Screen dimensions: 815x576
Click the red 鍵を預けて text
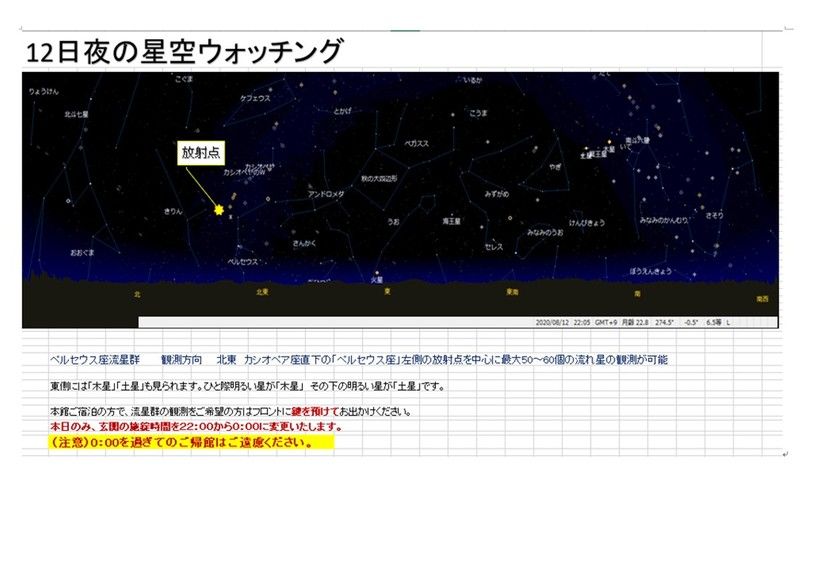[x=315, y=412]
